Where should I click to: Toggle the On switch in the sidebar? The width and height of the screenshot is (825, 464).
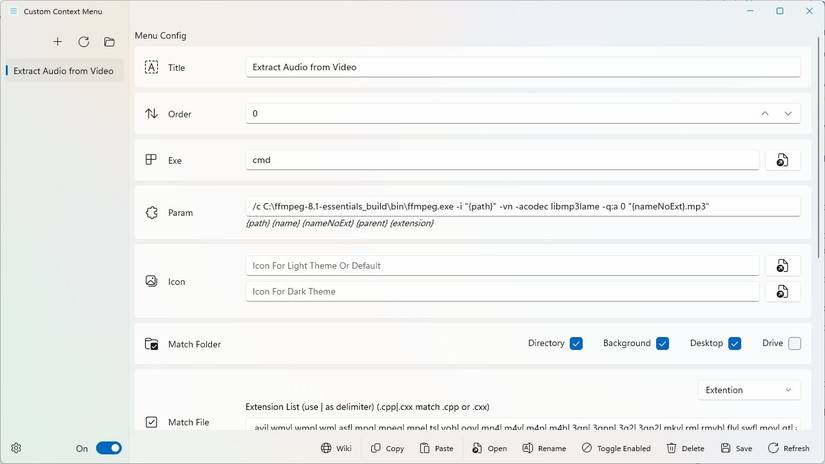point(109,448)
